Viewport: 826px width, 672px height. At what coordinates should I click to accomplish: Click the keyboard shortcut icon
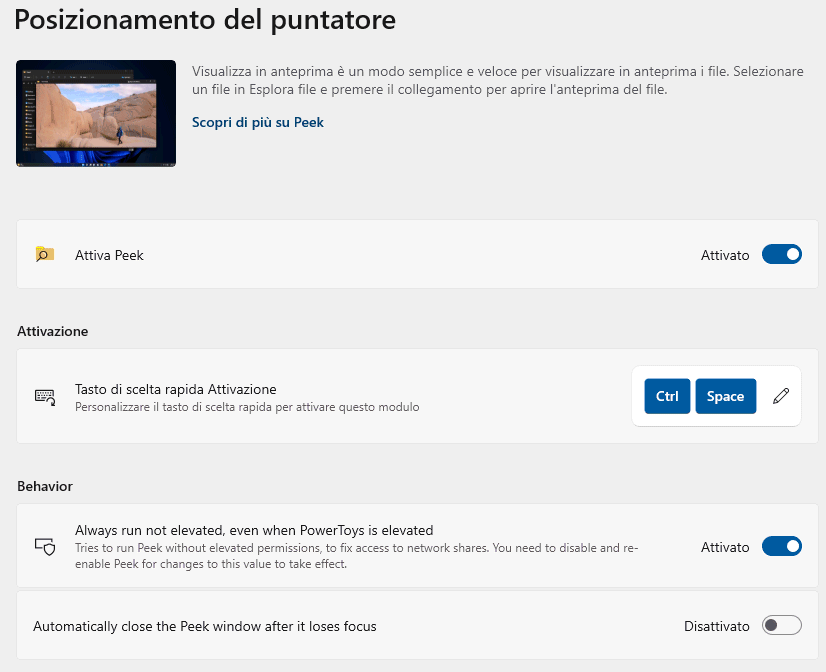coord(44,396)
